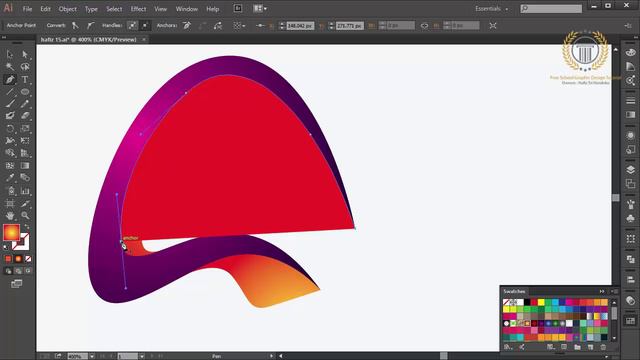Select the Blend tool

(25, 178)
